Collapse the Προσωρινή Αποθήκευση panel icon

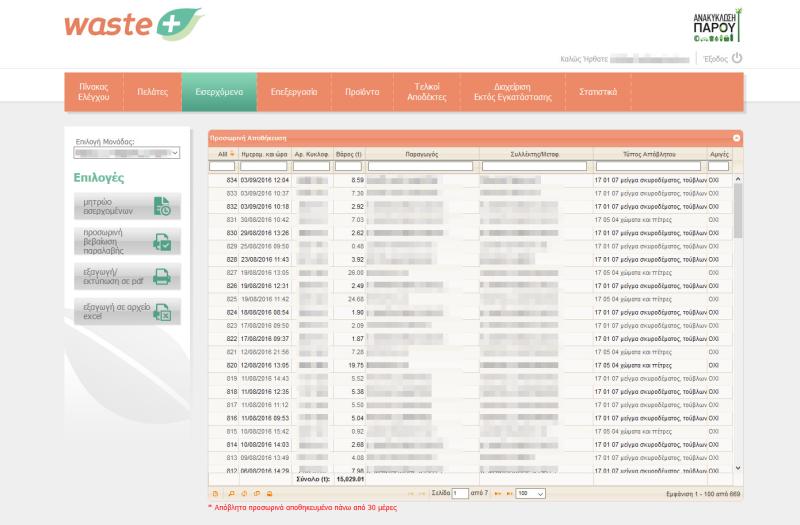(x=736, y=137)
